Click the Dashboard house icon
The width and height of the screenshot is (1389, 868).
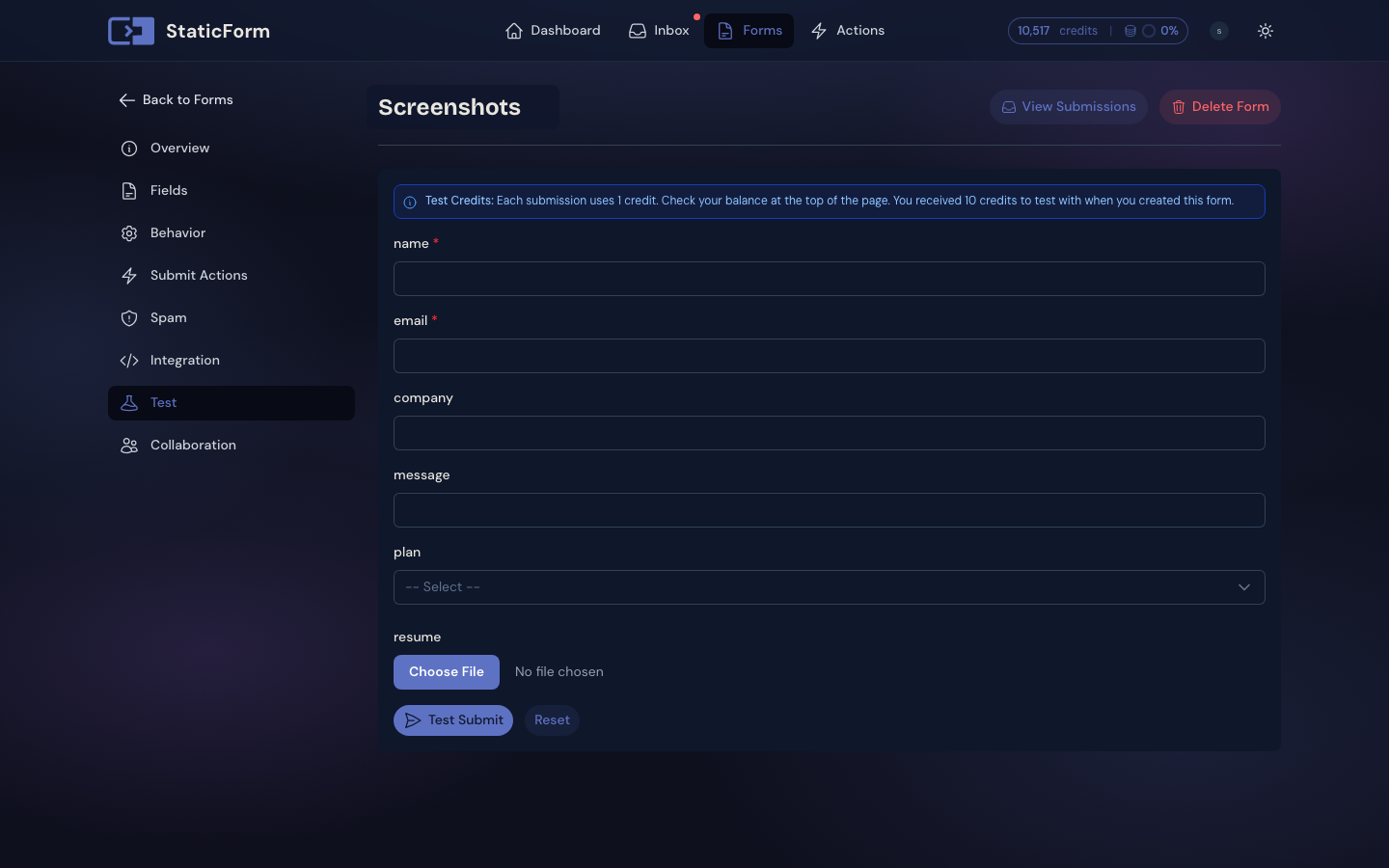pos(514,31)
